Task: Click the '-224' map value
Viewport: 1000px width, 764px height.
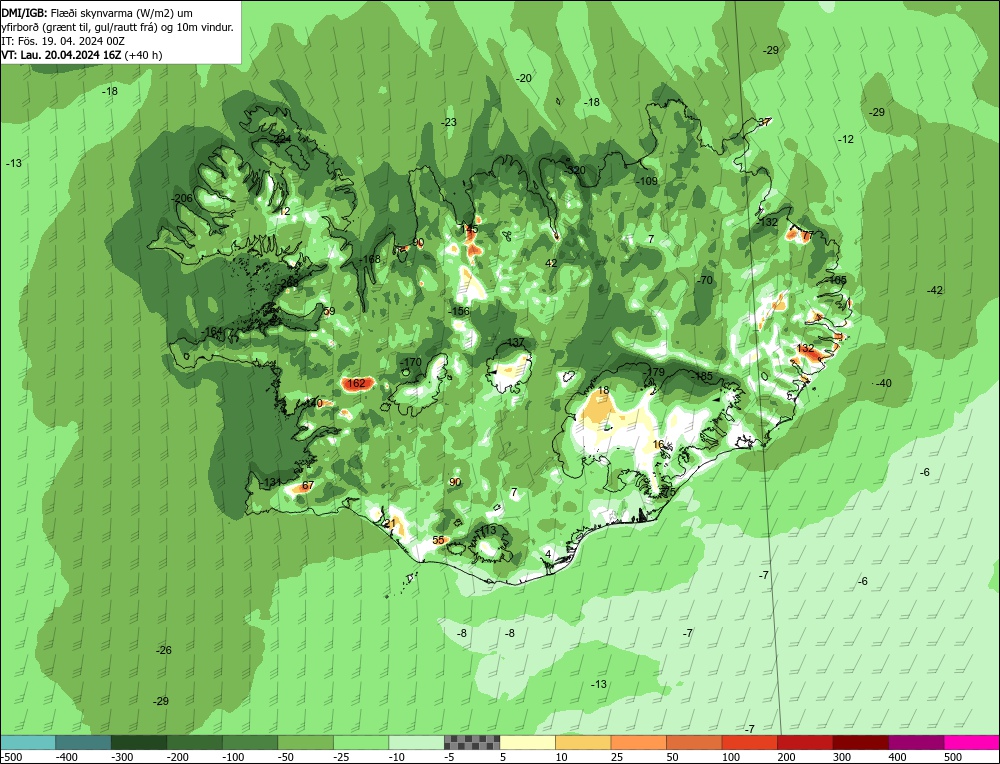Action: click(x=281, y=139)
